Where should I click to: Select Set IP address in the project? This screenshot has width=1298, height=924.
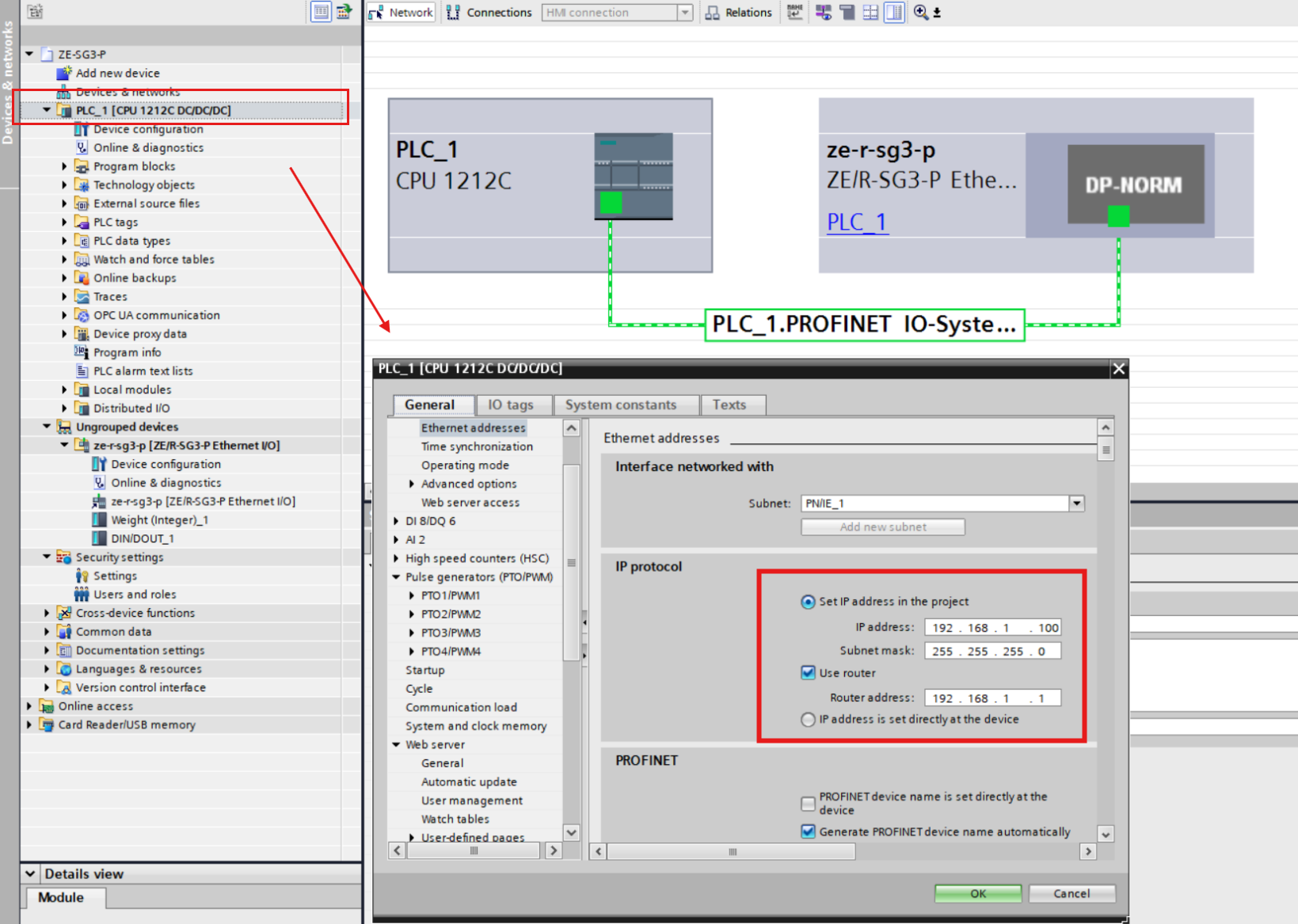[808, 602]
